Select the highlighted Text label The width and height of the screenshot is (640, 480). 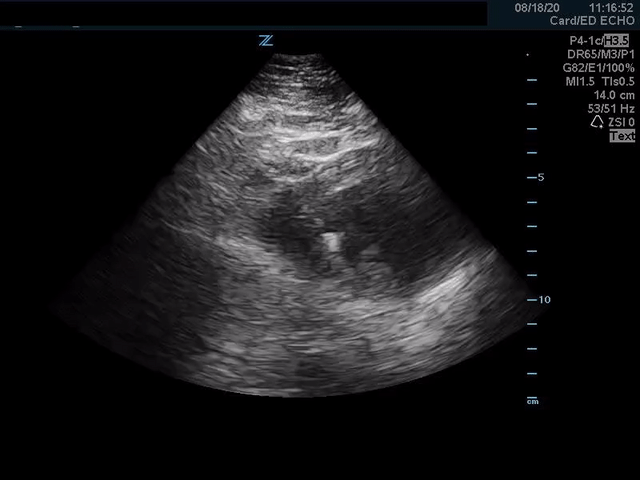click(622, 136)
